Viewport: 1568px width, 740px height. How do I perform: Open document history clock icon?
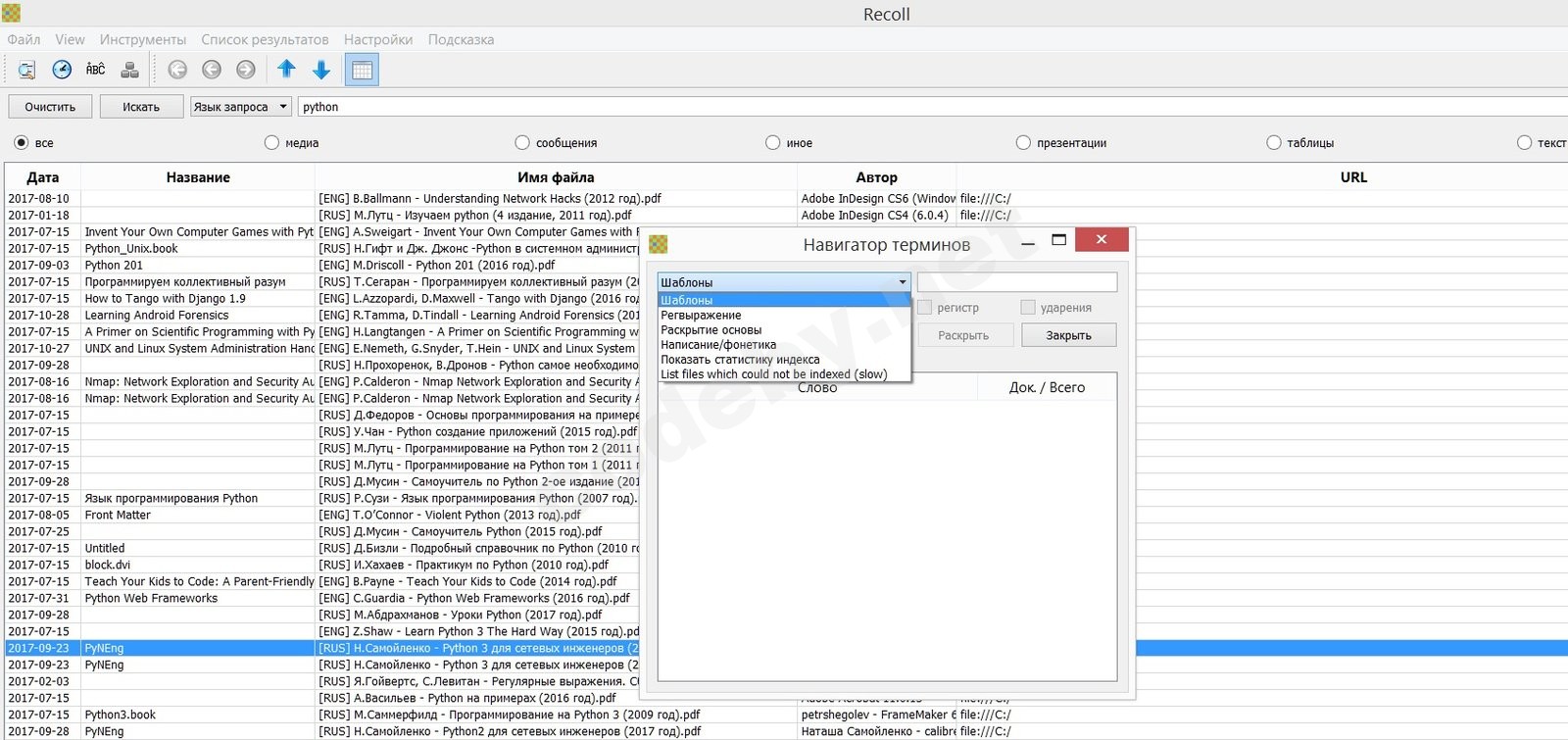pyautogui.click(x=62, y=70)
